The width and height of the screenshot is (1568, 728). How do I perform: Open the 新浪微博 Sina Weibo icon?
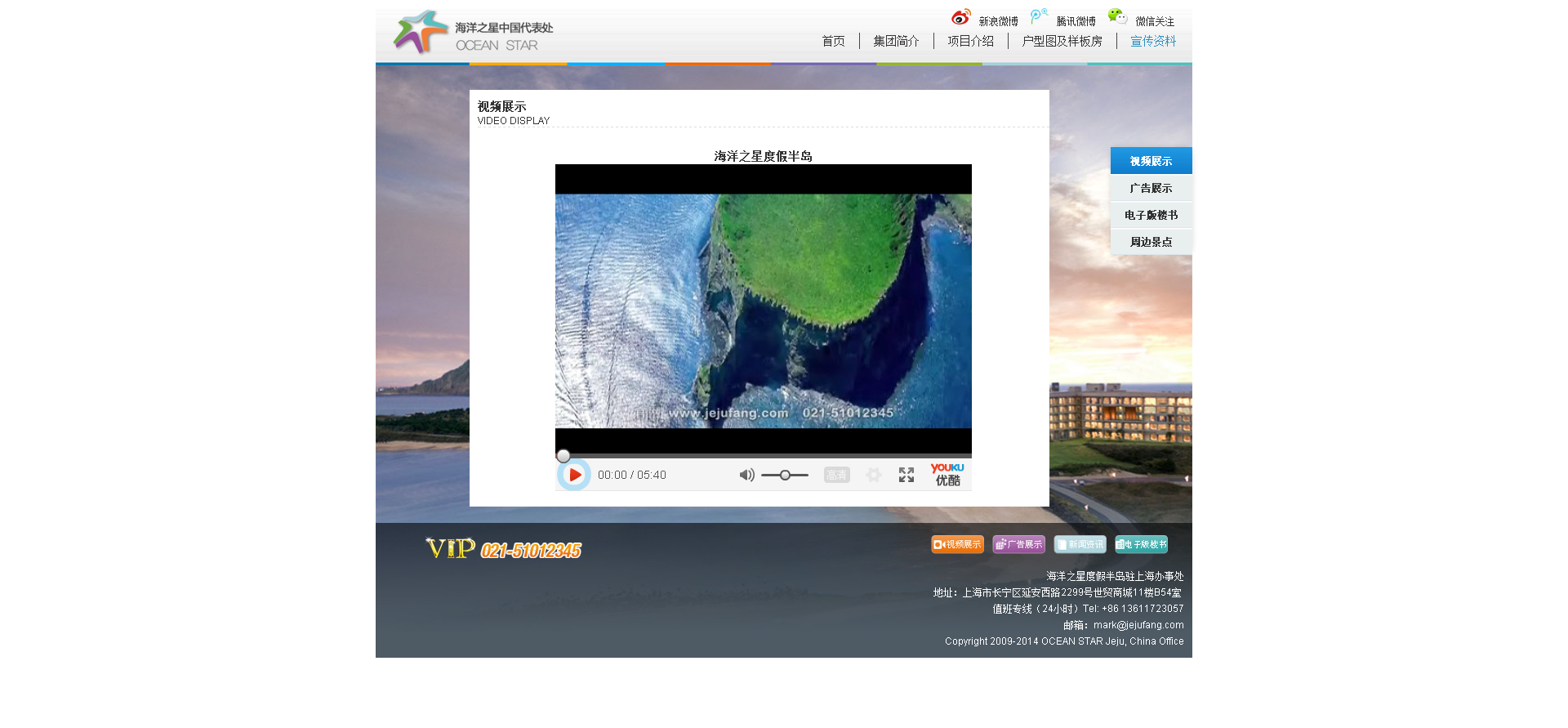point(961,17)
